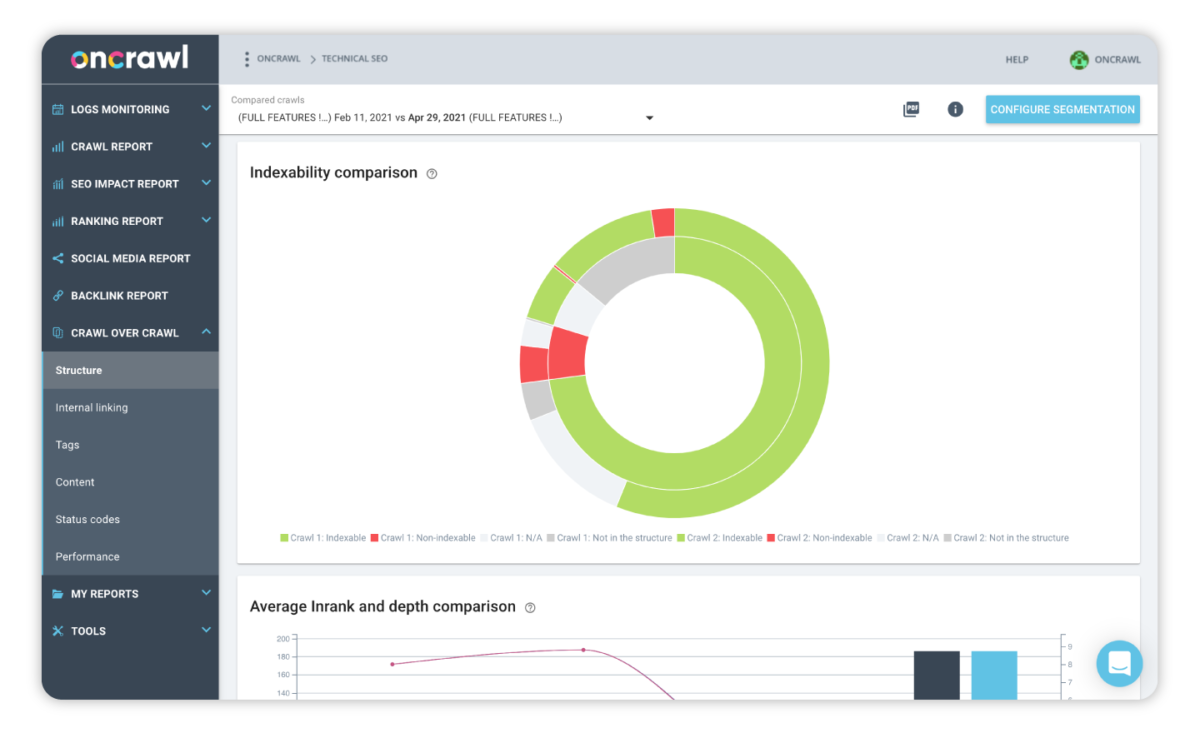The width and height of the screenshot is (1200, 733).
Task: Click the light blue bar in the chart
Action: pyautogui.click(x=994, y=675)
